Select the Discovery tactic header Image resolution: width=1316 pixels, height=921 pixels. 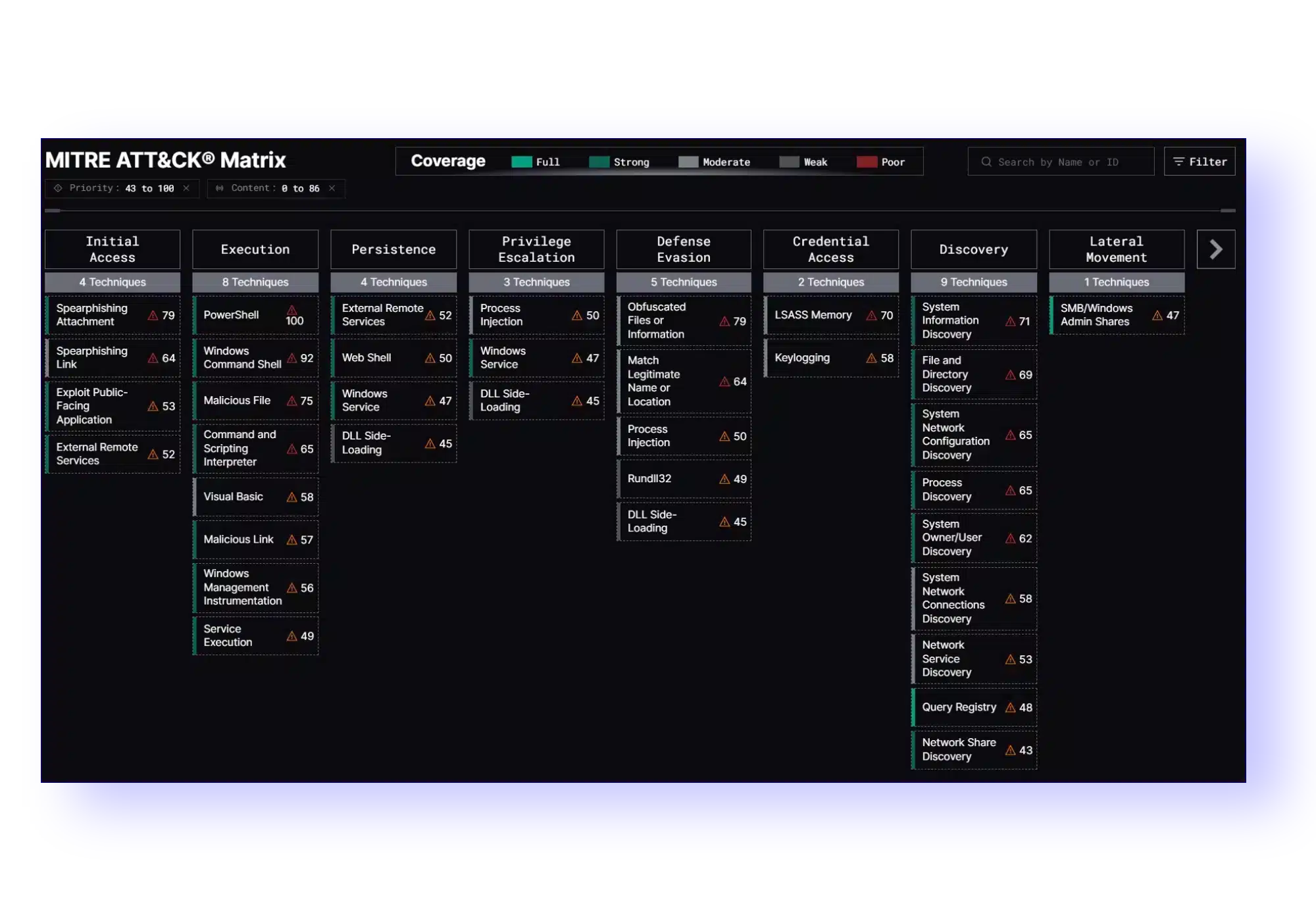coord(974,249)
